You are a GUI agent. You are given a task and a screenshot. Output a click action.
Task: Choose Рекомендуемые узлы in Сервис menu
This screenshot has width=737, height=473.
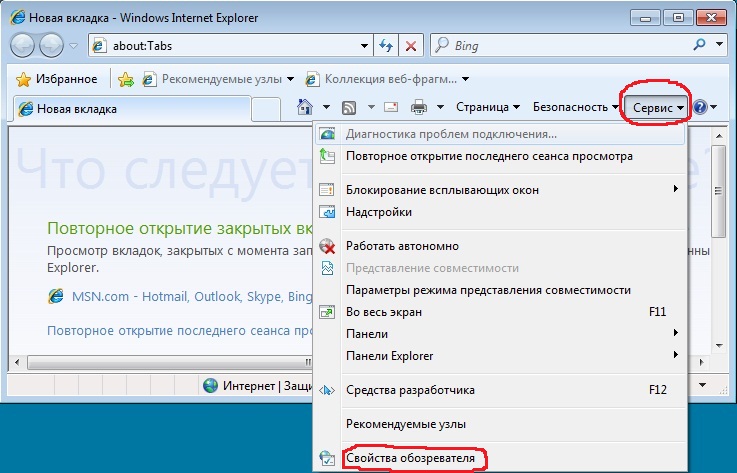(500, 424)
